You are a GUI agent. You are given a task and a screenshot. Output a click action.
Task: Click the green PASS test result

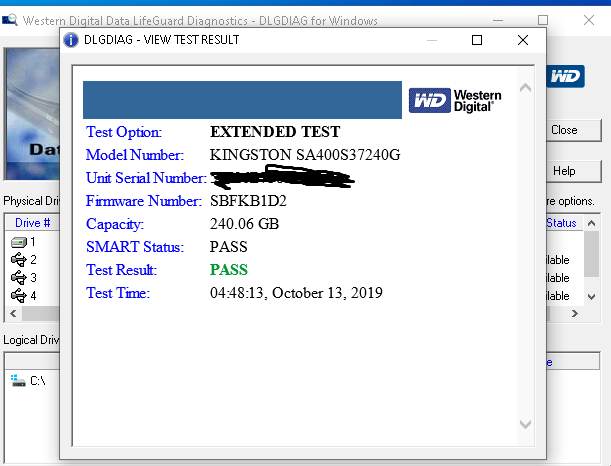229,270
